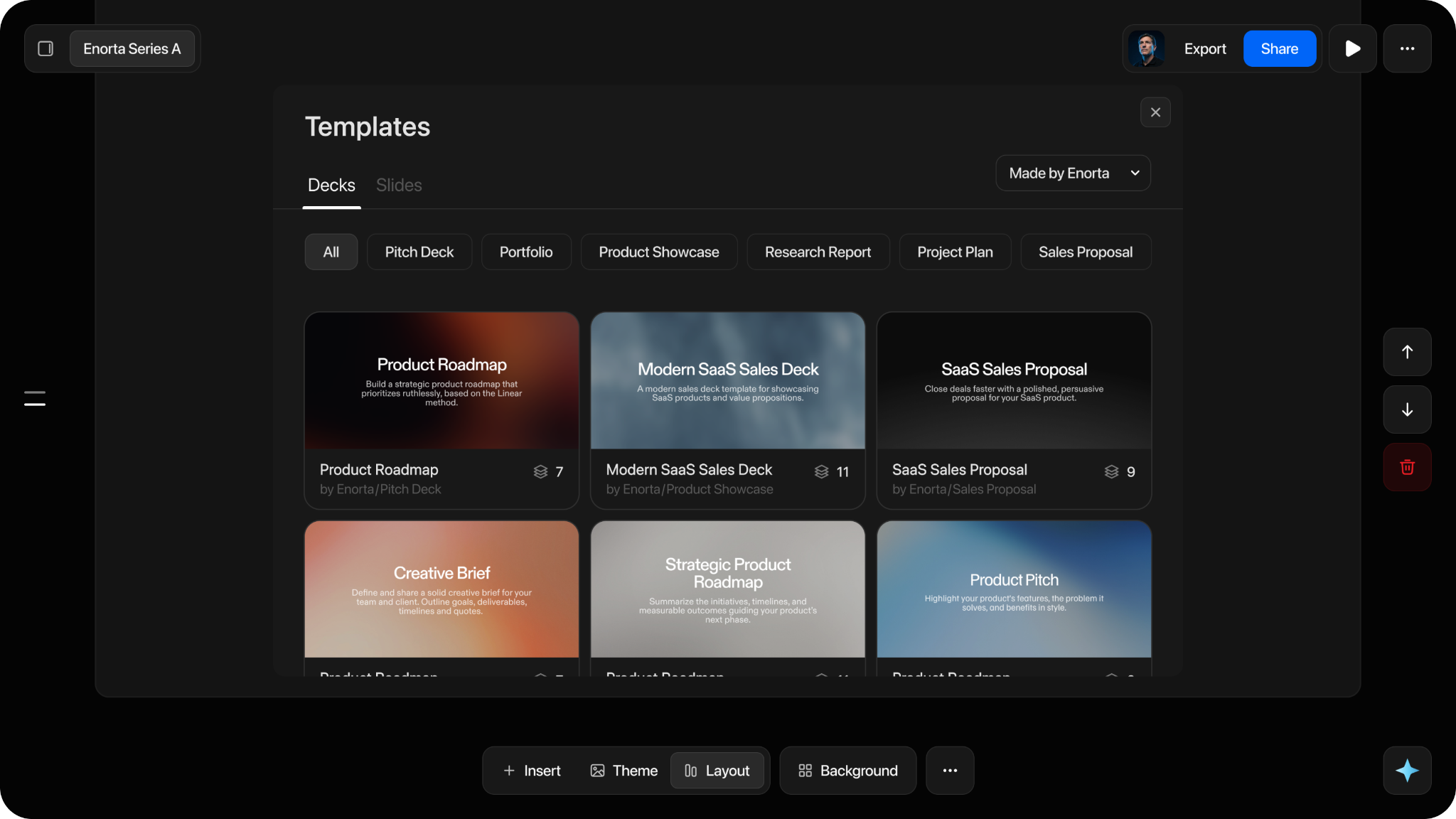The image size is (1456, 819).
Task: Open the user profile avatar
Action: point(1146,48)
